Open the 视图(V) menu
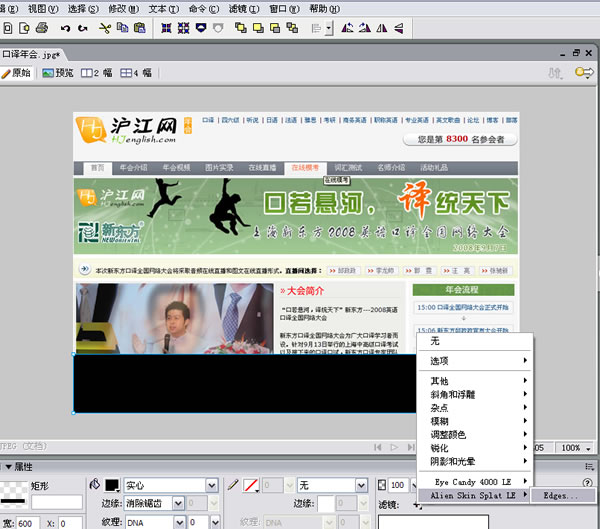 [x=43, y=8]
